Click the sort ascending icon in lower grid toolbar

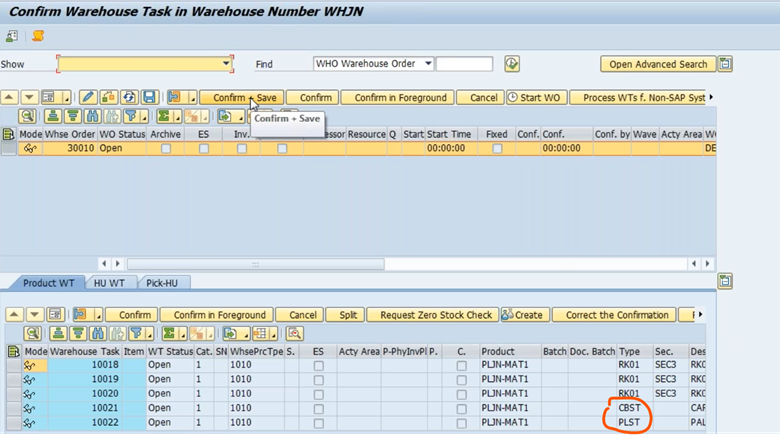point(58,333)
